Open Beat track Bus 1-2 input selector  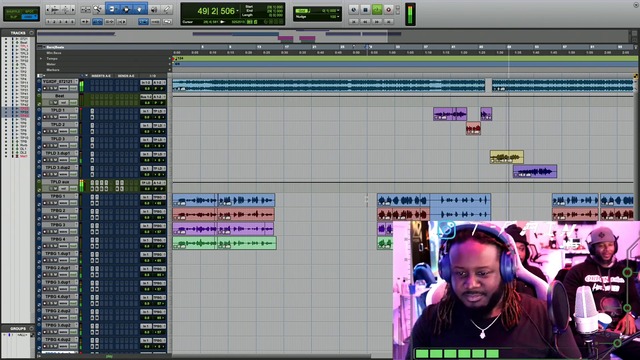(x=146, y=97)
